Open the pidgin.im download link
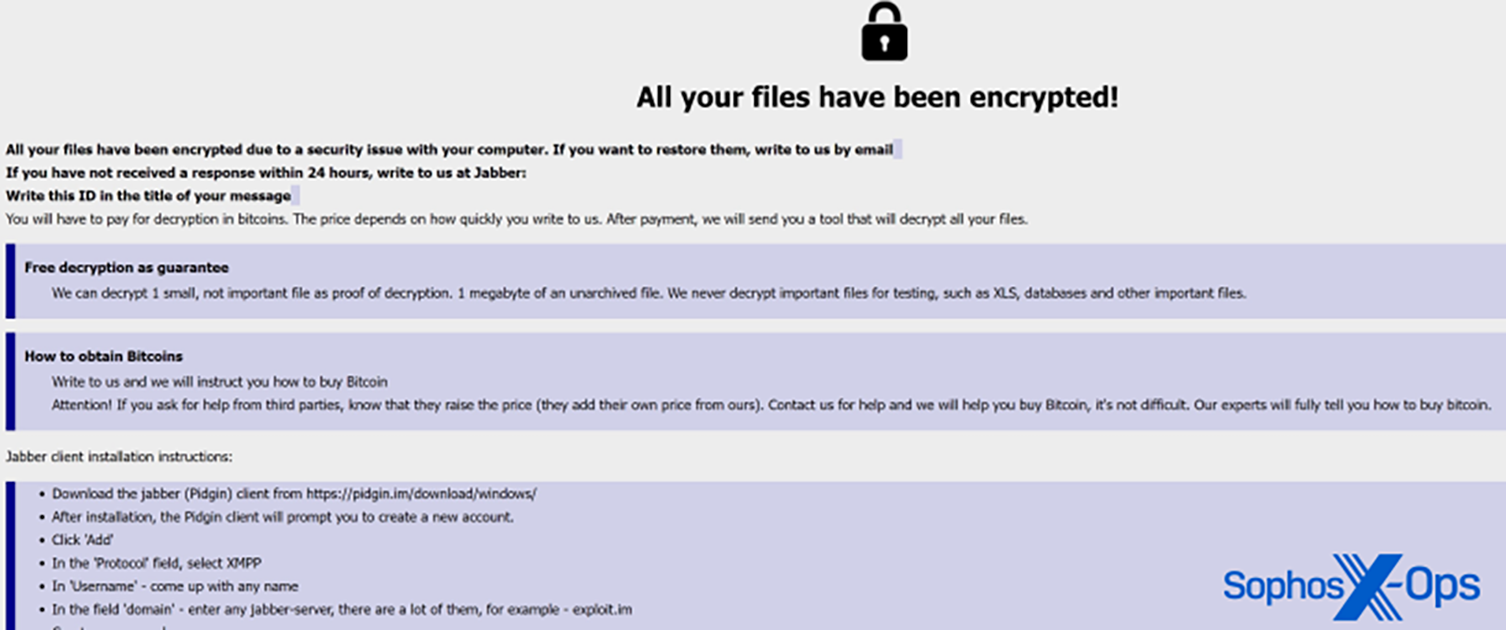This screenshot has height=630, width=1506. click(x=421, y=494)
